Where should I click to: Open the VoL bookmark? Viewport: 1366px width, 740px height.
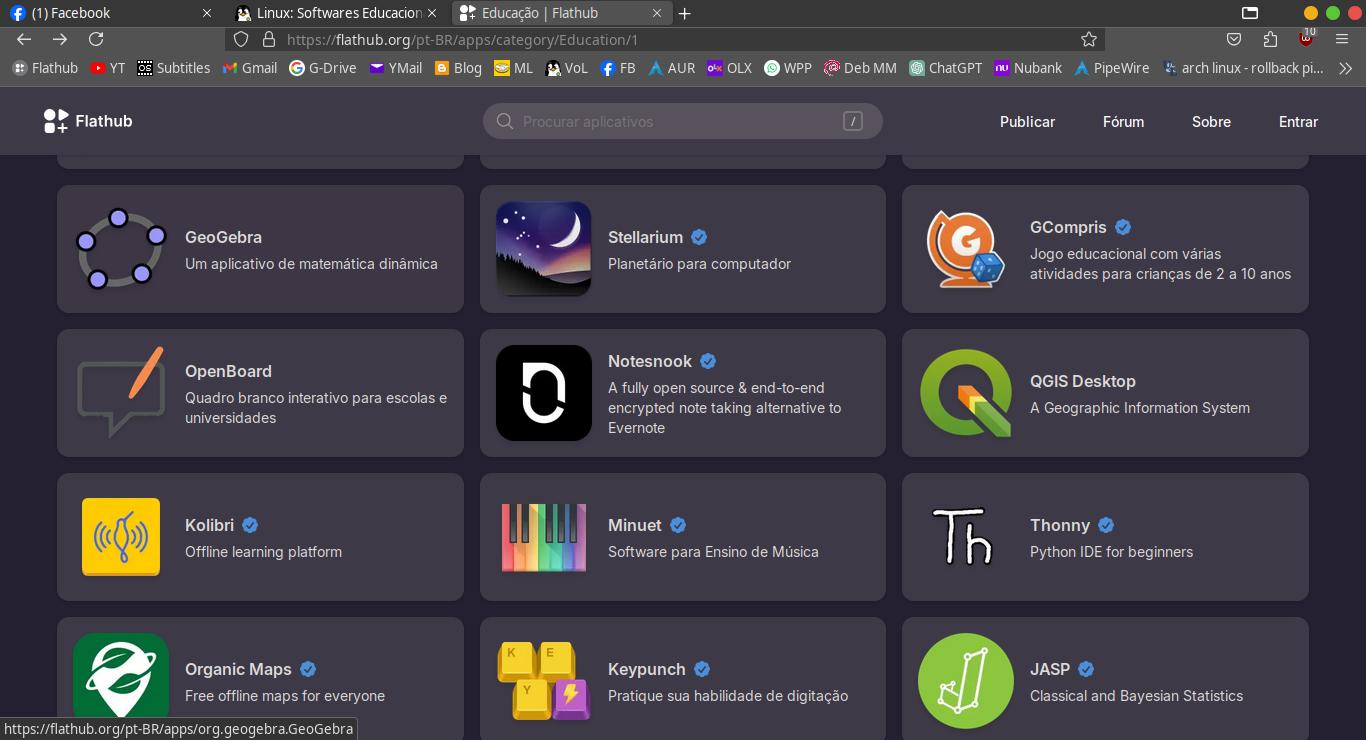566,68
